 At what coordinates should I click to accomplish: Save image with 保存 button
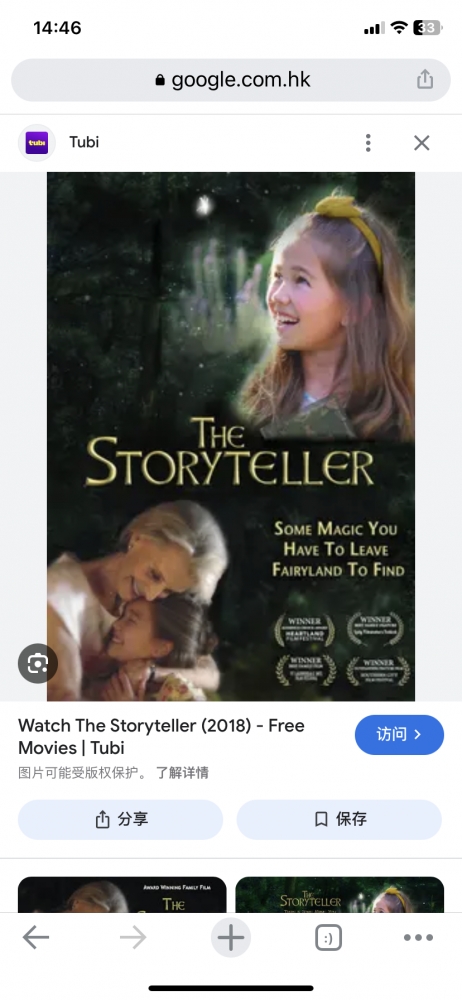(x=339, y=820)
